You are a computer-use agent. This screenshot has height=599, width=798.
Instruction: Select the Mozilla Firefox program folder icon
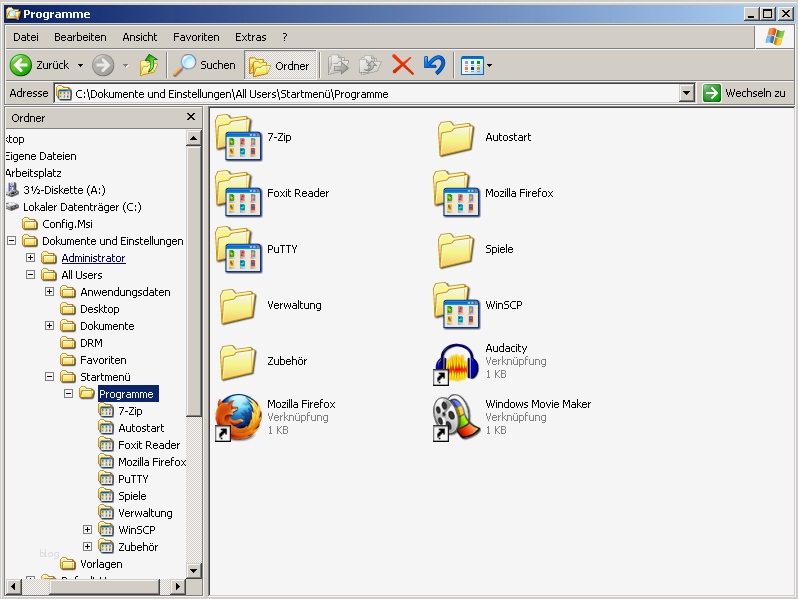coord(457,193)
